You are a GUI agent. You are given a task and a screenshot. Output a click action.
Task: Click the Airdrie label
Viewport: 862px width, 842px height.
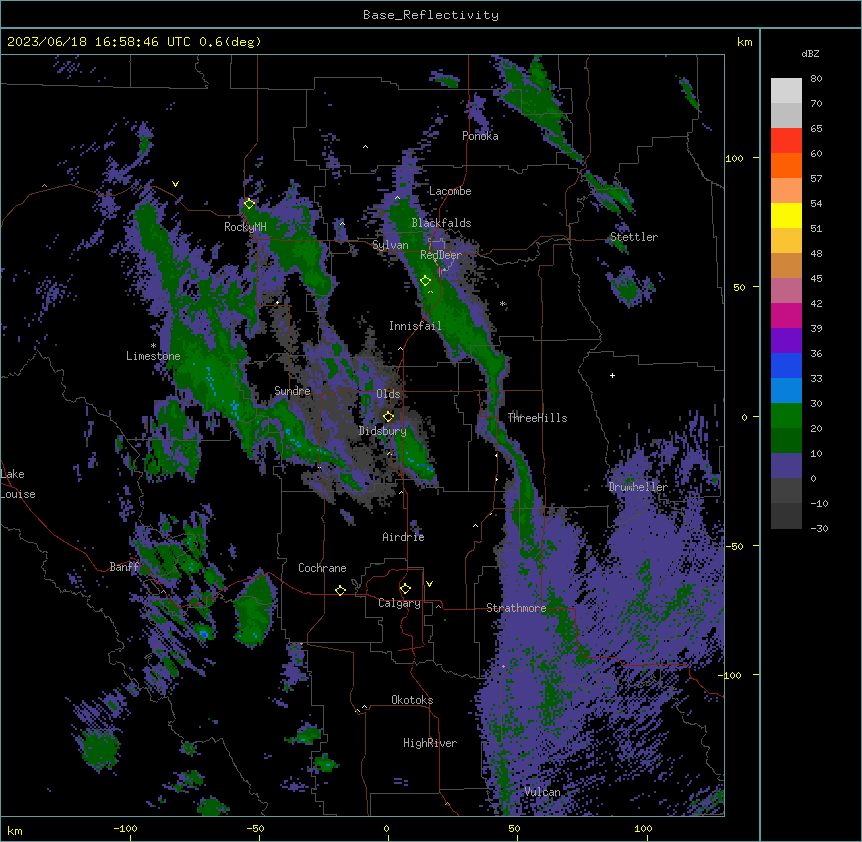click(x=403, y=537)
